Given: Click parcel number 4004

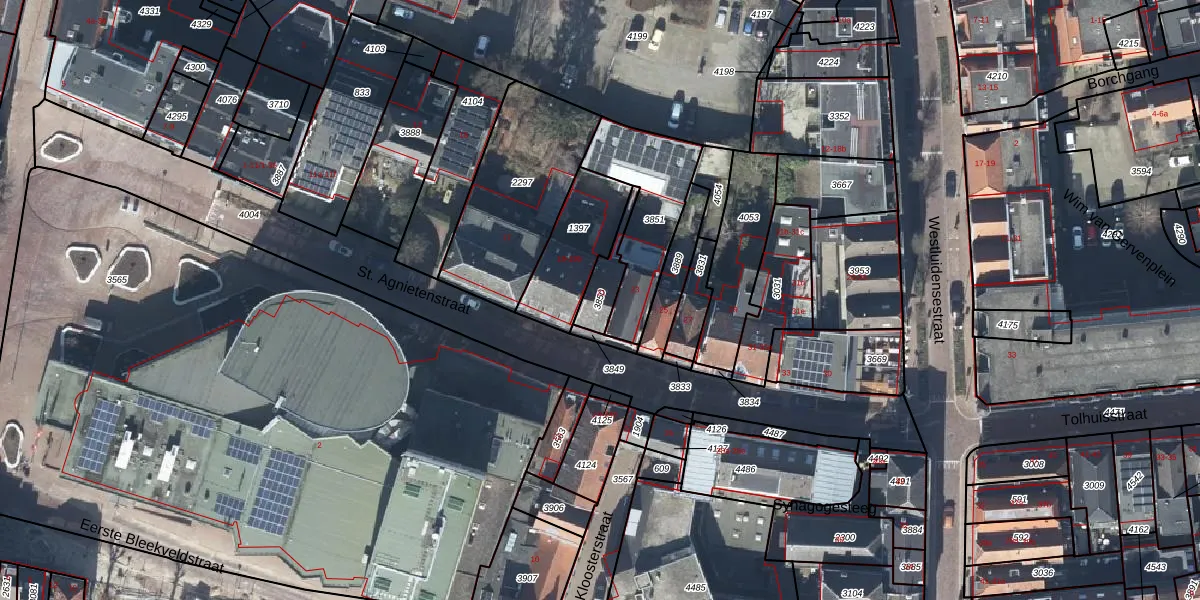Looking at the screenshot, I should (x=249, y=214).
